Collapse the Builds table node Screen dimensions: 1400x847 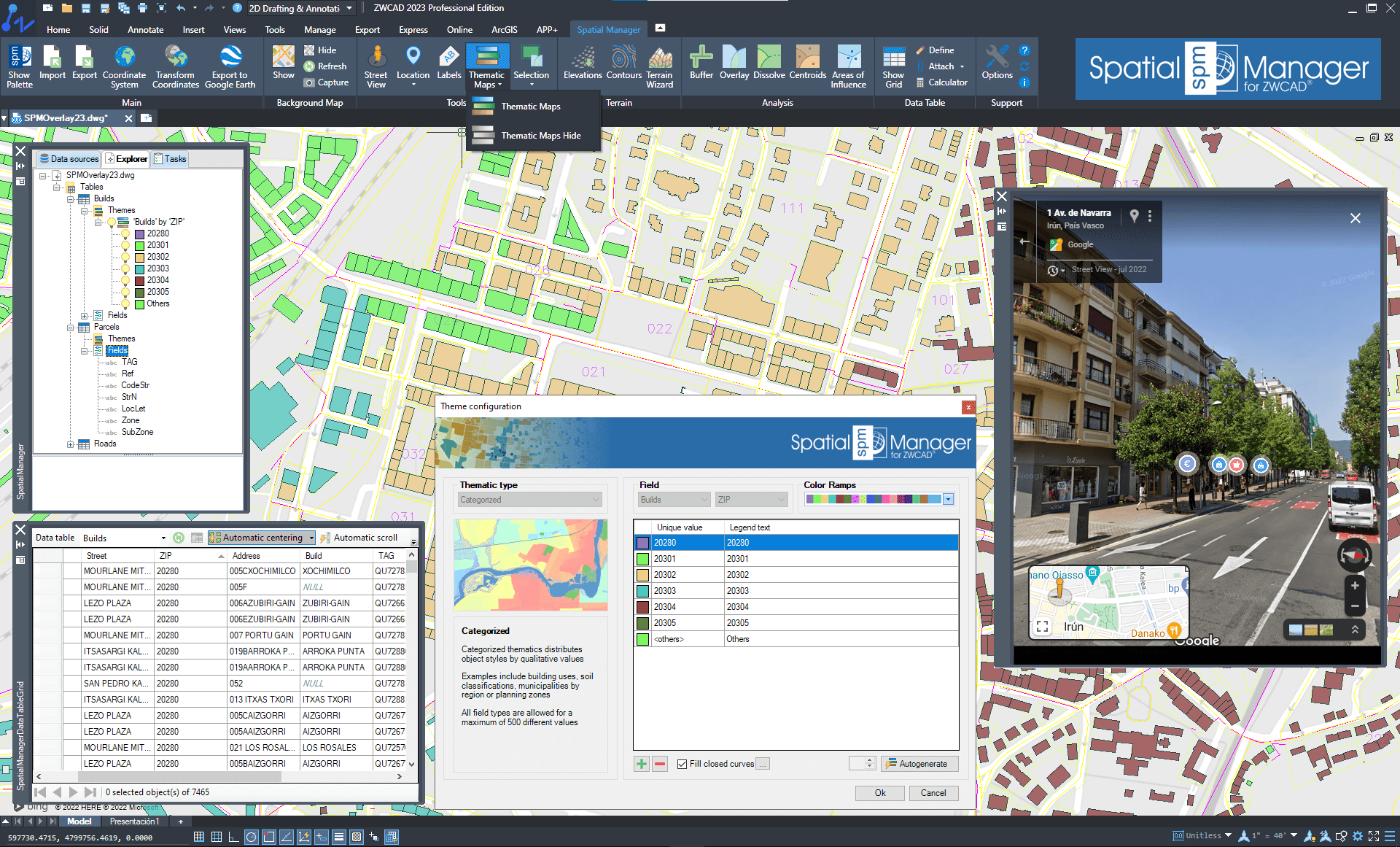[x=70, y=198]
